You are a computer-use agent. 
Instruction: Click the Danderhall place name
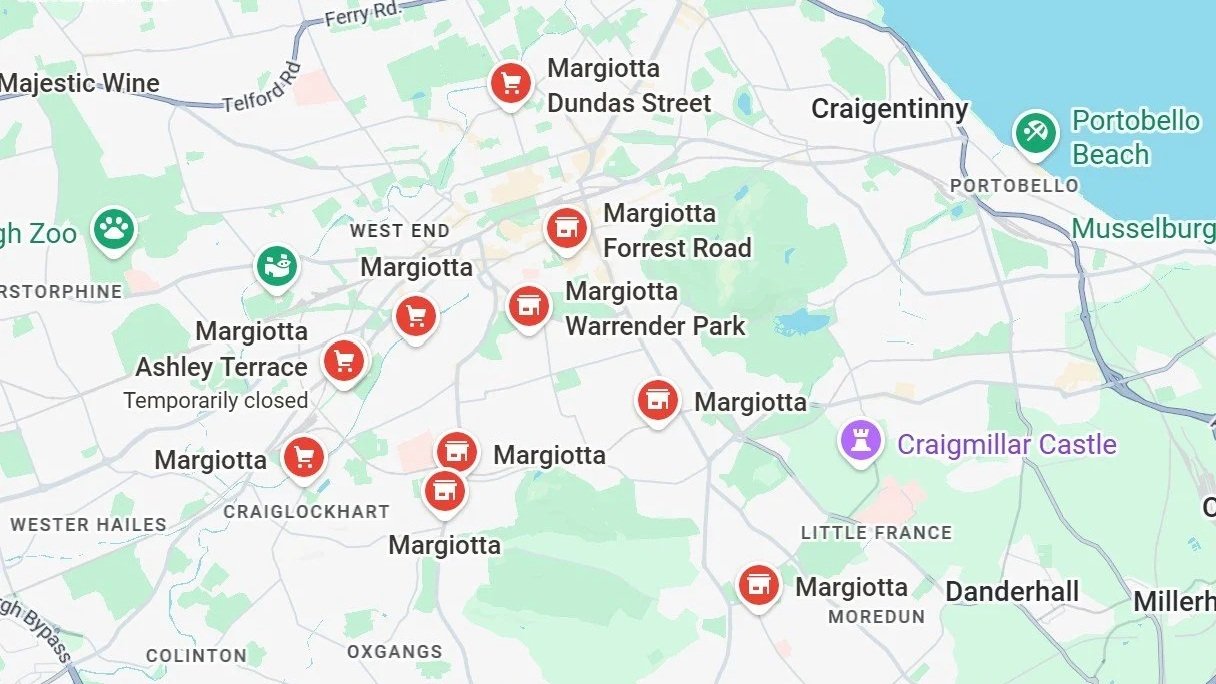pyautogui.click(x=1012, y=591)
